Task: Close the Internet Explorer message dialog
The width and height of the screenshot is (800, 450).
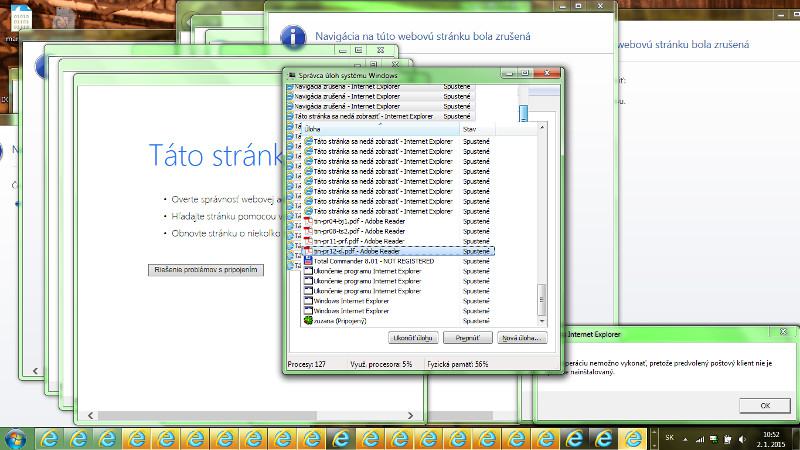Action: (x=783, y=332)
